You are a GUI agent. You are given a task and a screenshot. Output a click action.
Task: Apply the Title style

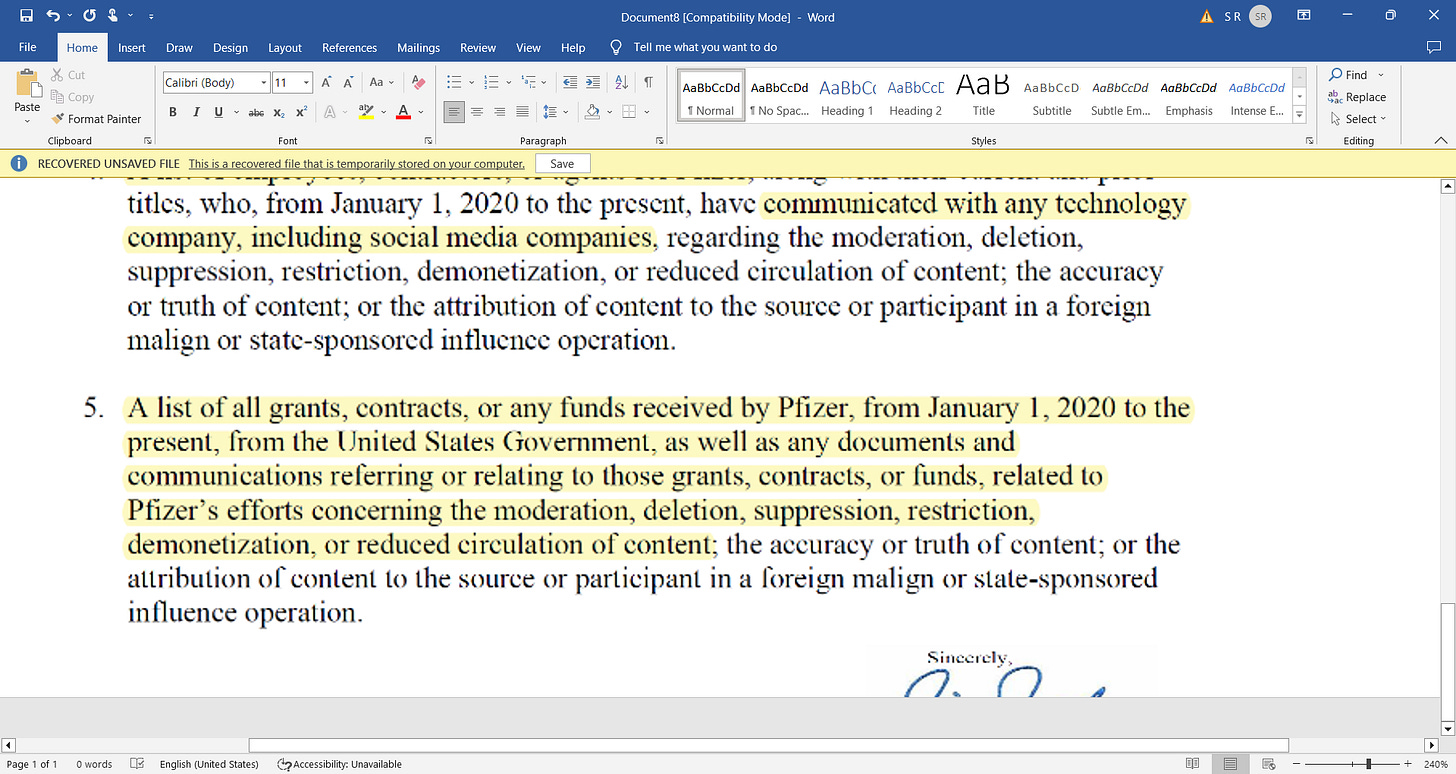click(x=983, y=97)
